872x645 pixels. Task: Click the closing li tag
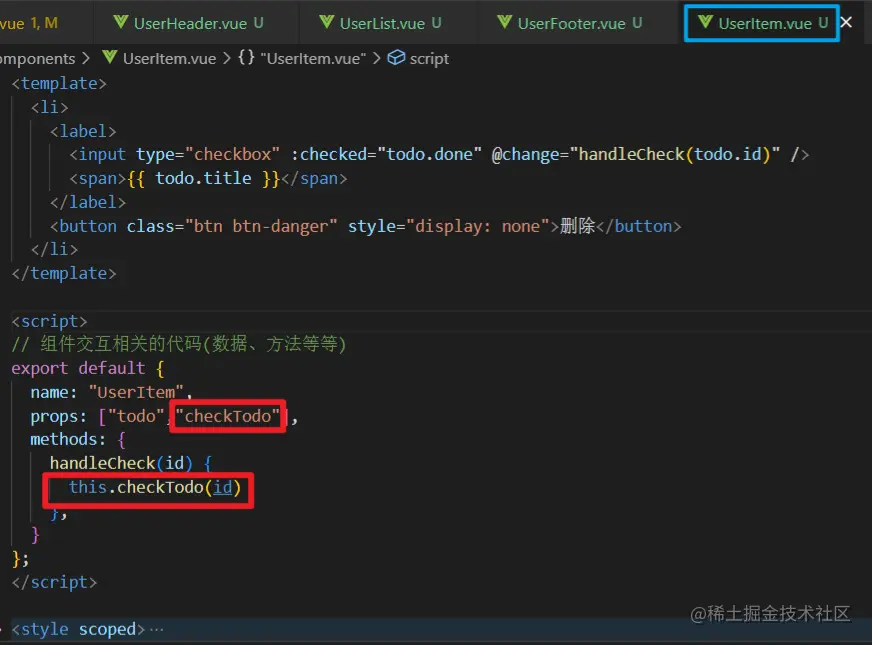point(54,250)
